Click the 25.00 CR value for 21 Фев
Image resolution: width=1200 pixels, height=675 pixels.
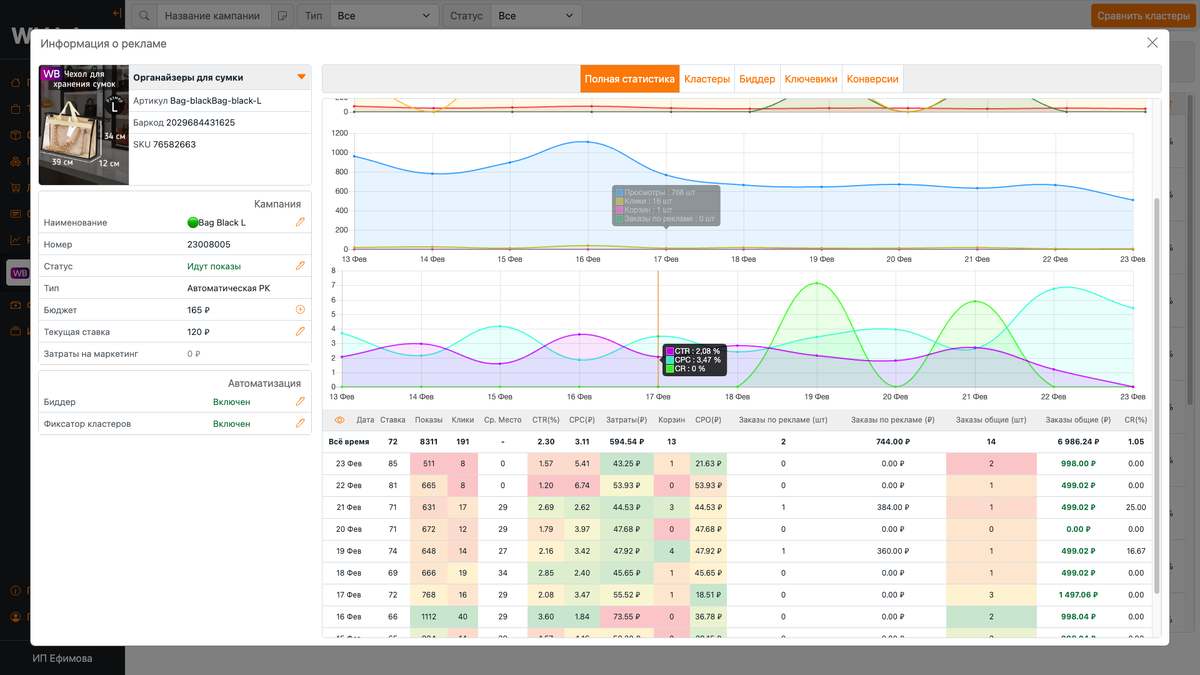[1135, 507]
